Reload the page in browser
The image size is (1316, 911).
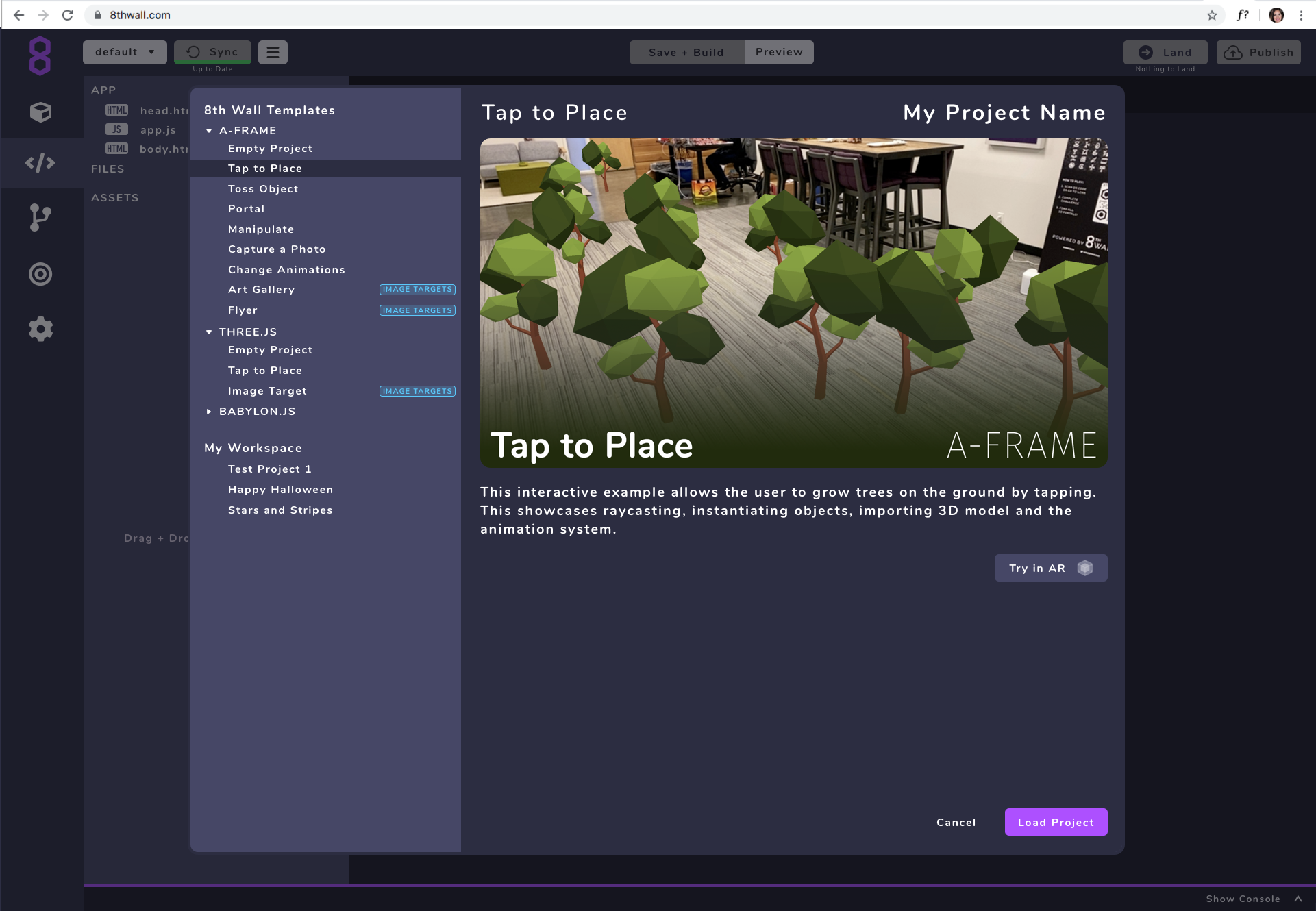pos(67,15)
